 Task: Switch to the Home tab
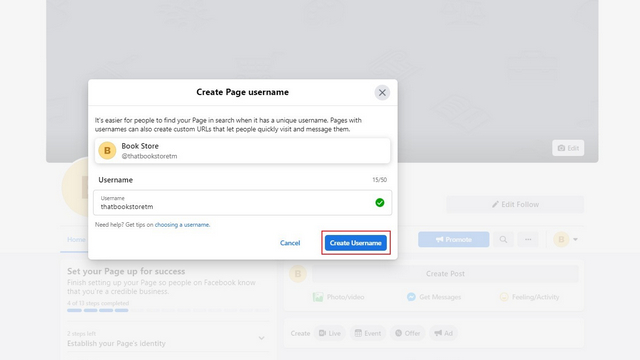pyautogui.click(x=76, y=240)
